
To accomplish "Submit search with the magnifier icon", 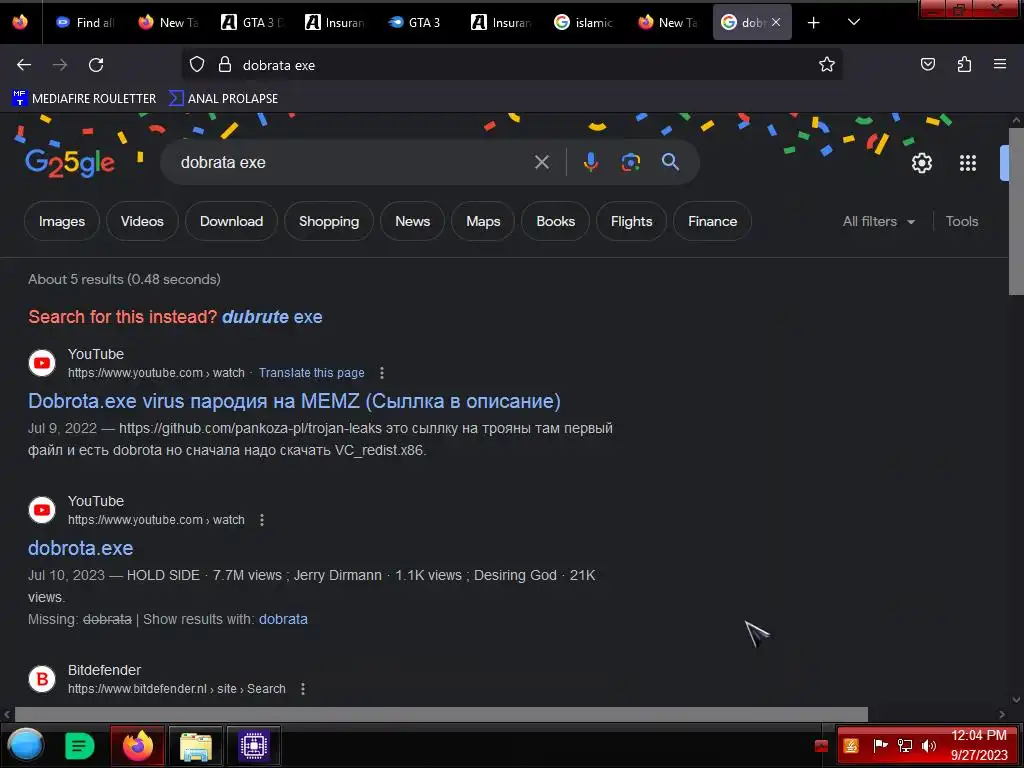I will [670, 162].
